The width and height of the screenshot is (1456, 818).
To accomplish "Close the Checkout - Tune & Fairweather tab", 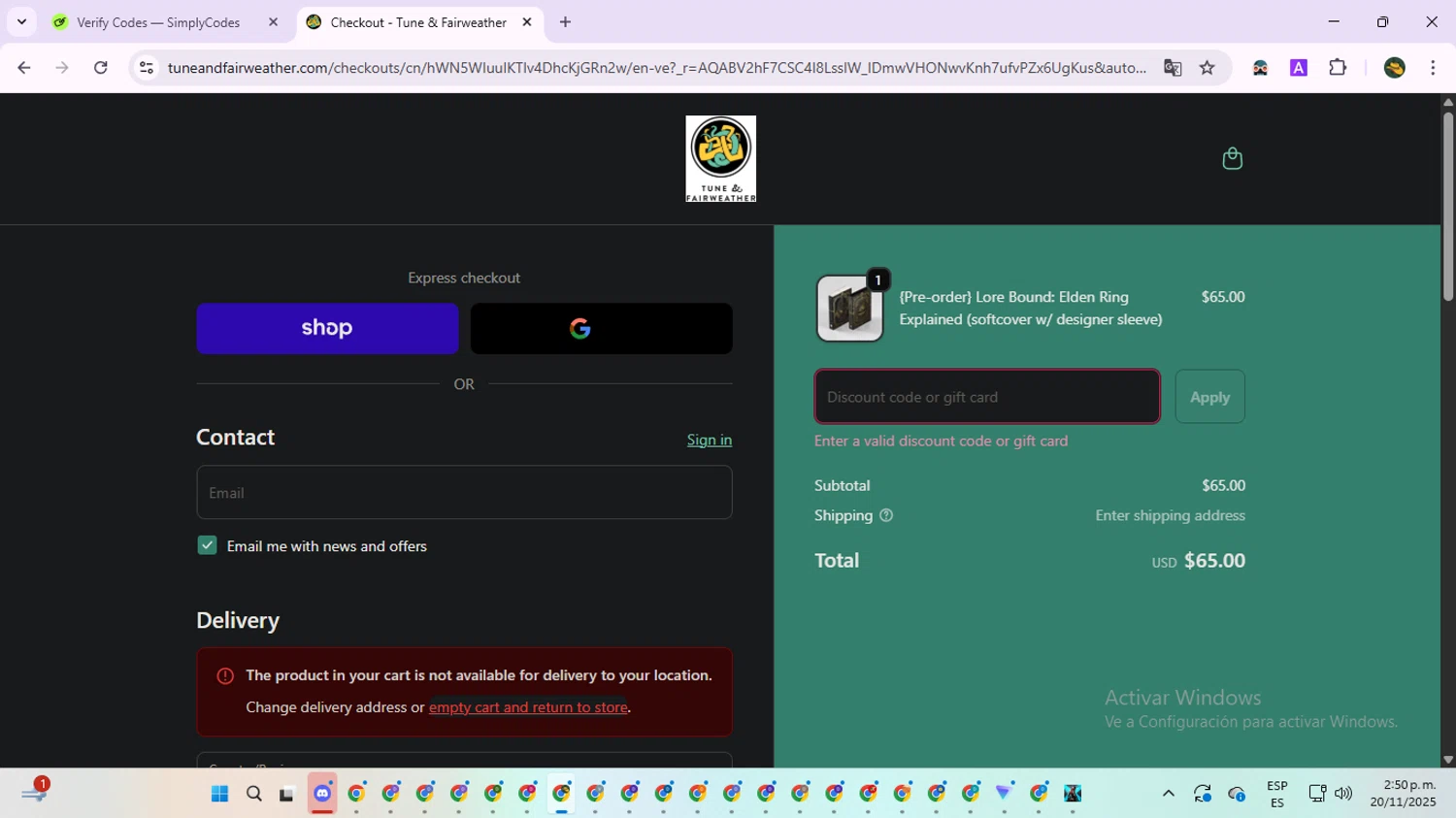I will pos(527,22).
